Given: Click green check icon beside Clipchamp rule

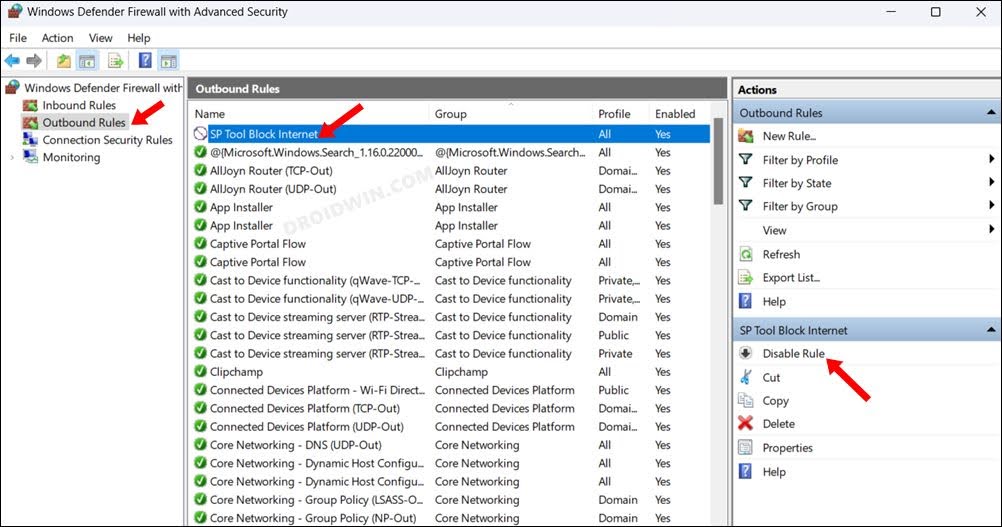Looking at the screenshot, I should [201, 371].
